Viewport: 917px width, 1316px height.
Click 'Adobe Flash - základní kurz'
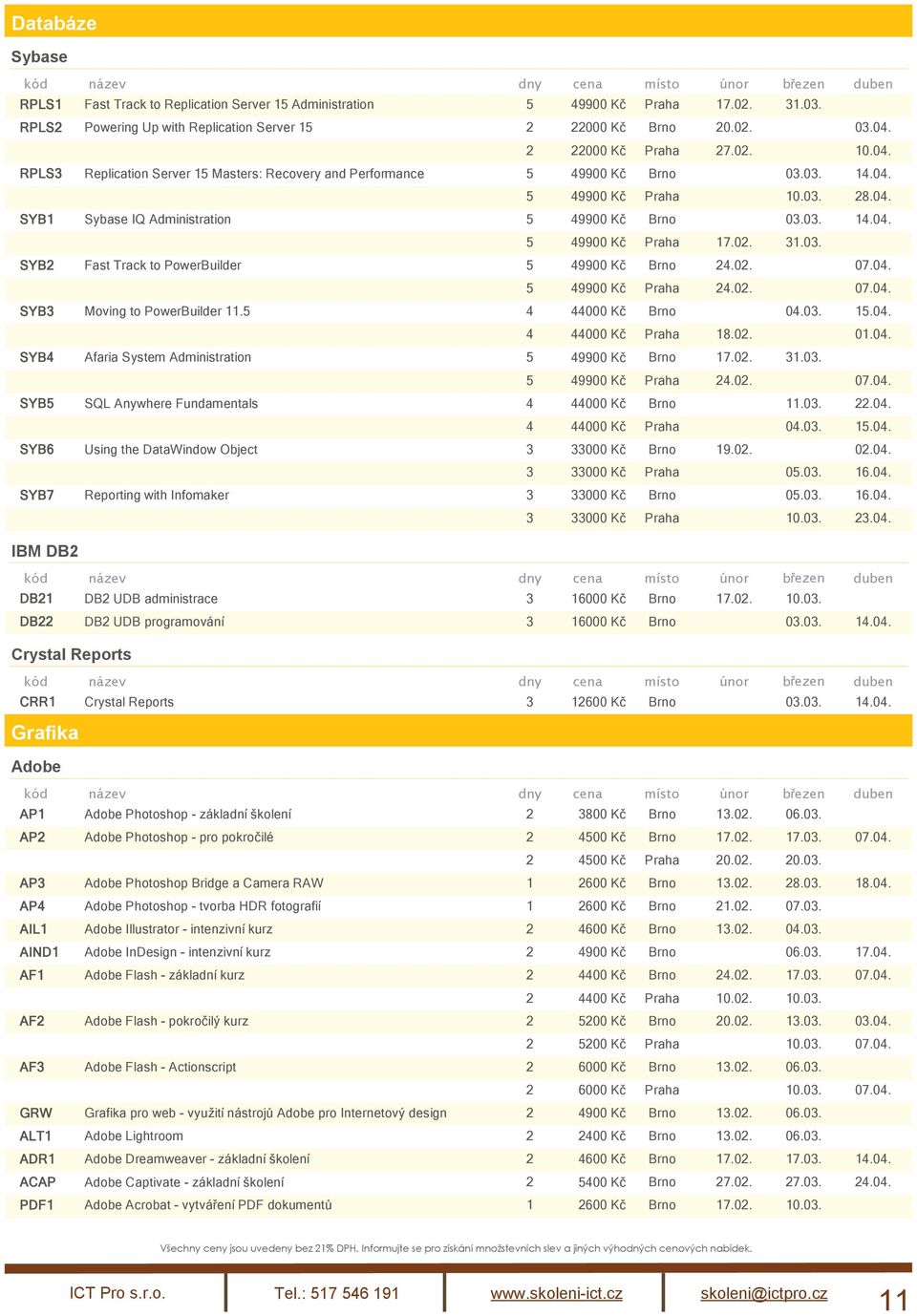(164, 975)
